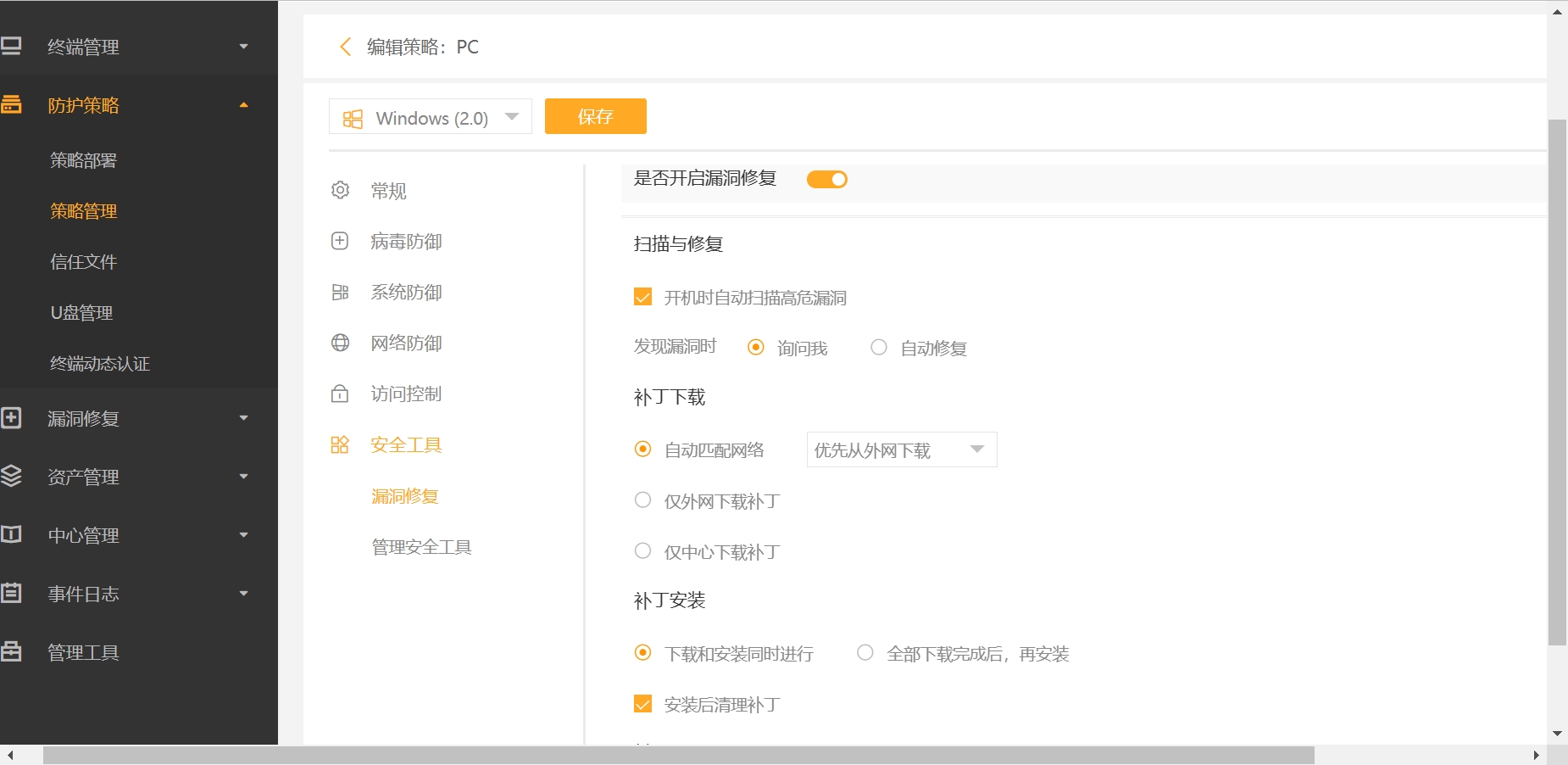This screenshot has width=1568, height=765.
Task: Select the 自动匹配网络 radio option
Action: (643, 449)
